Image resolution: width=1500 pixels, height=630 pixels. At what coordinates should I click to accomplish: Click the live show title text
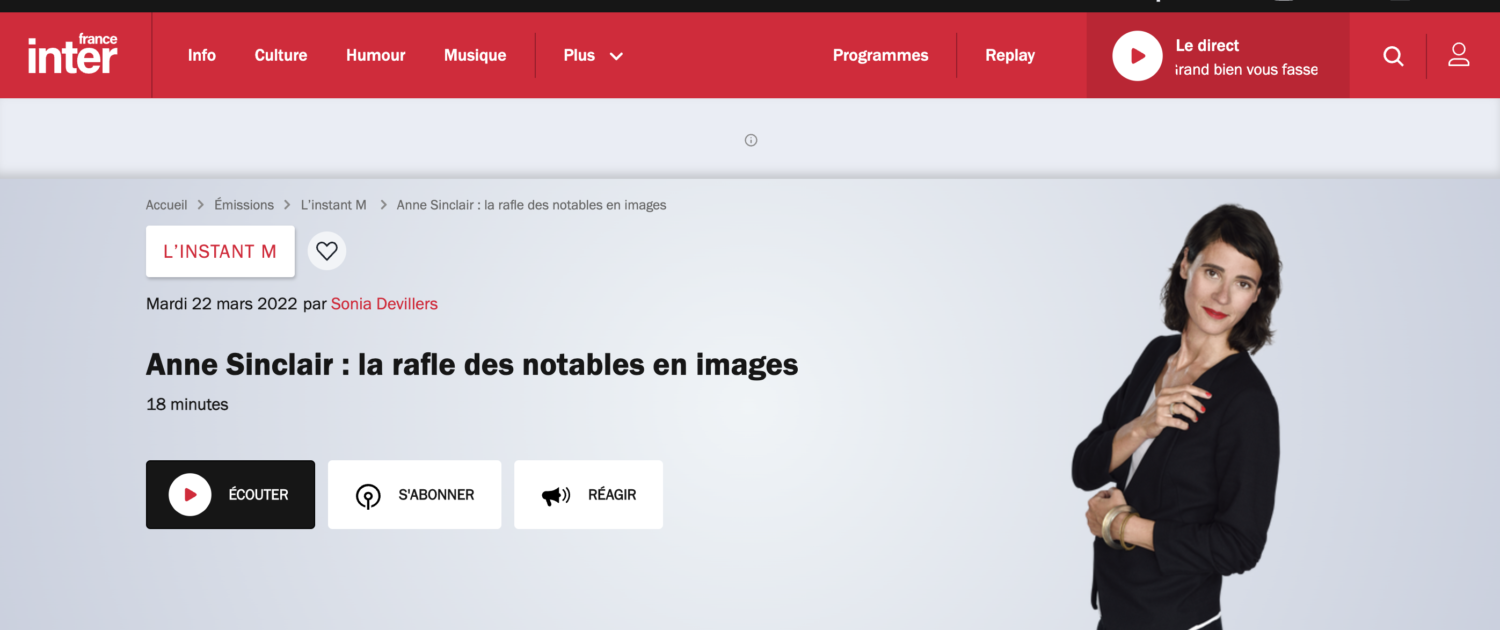coord(1247,70)
